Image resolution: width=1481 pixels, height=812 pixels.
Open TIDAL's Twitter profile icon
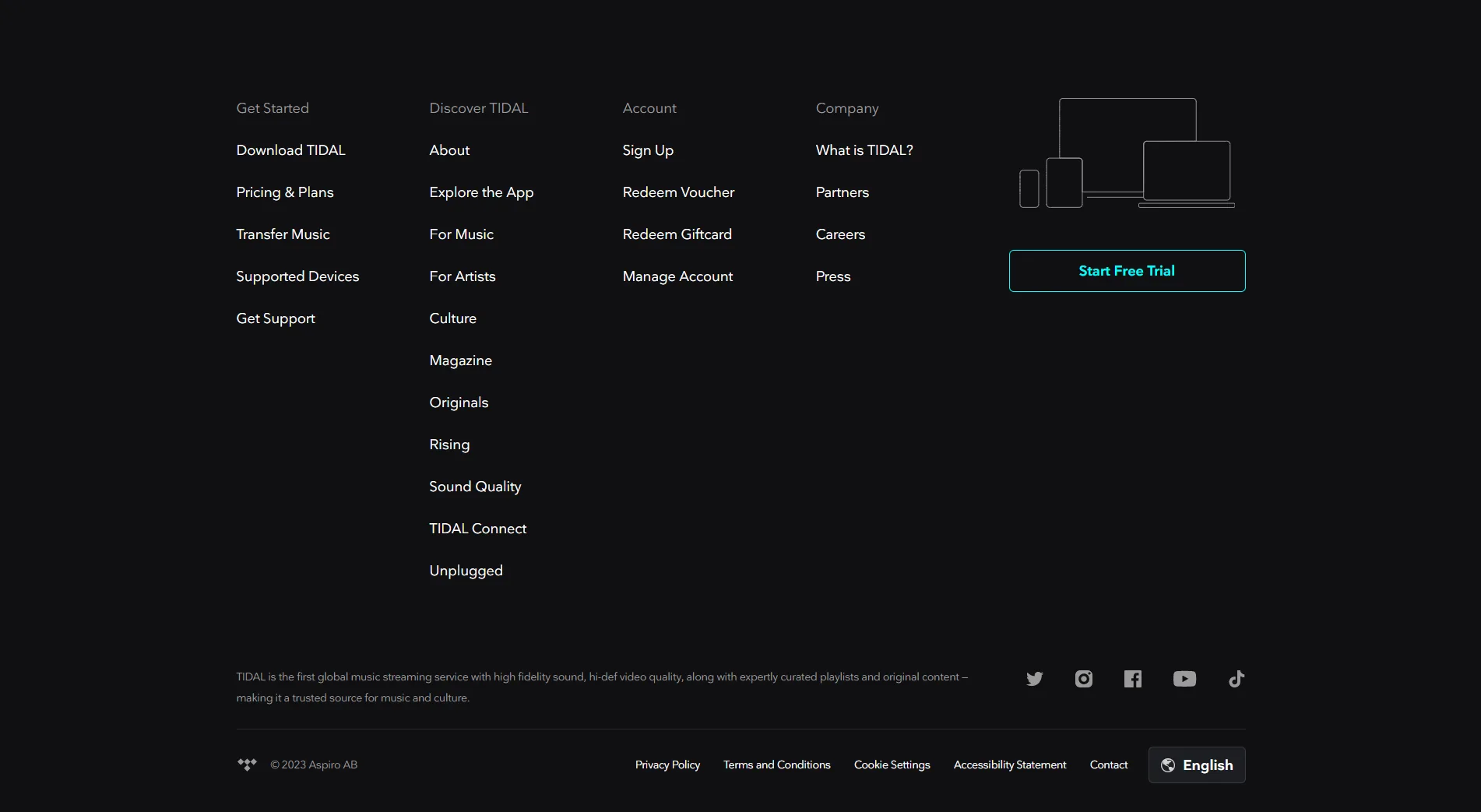tap(1034, 679)
